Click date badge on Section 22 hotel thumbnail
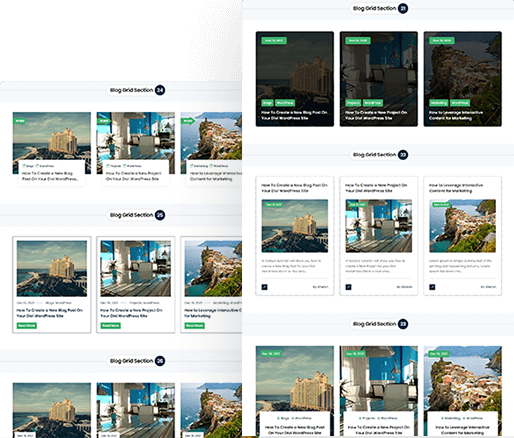 click(273, 204)
